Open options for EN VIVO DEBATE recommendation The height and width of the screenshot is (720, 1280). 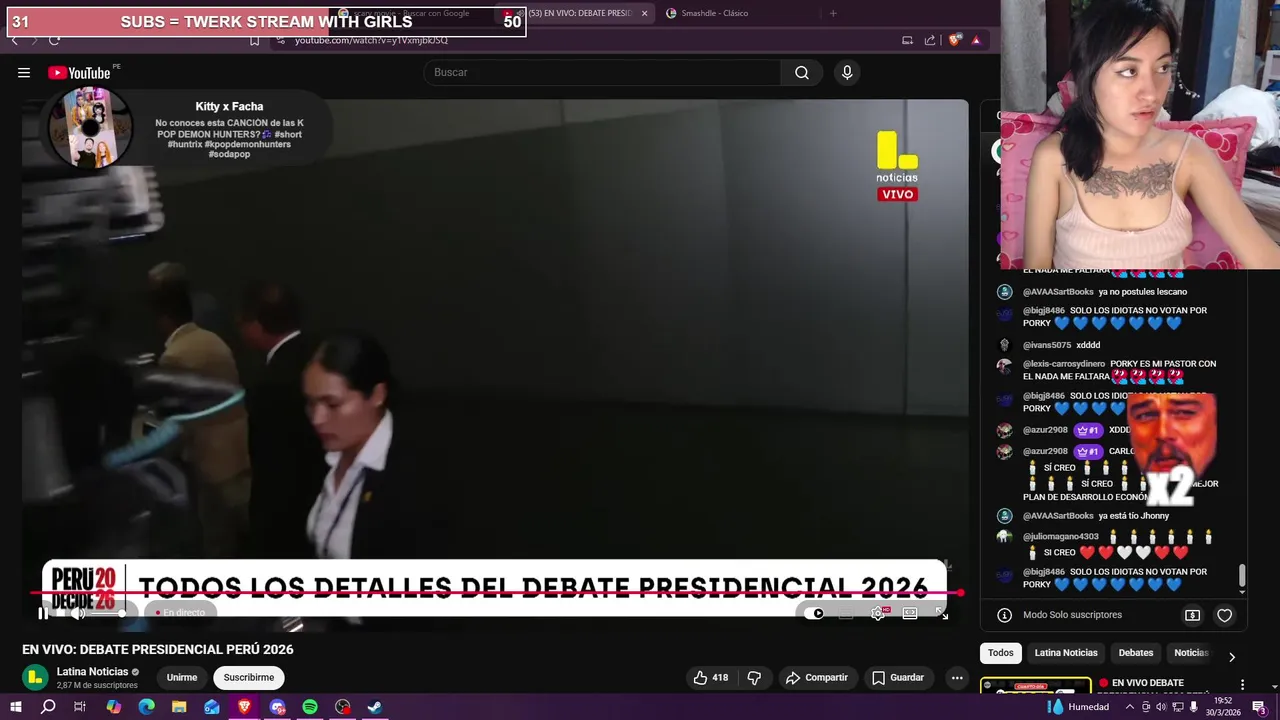[1242, 684]
